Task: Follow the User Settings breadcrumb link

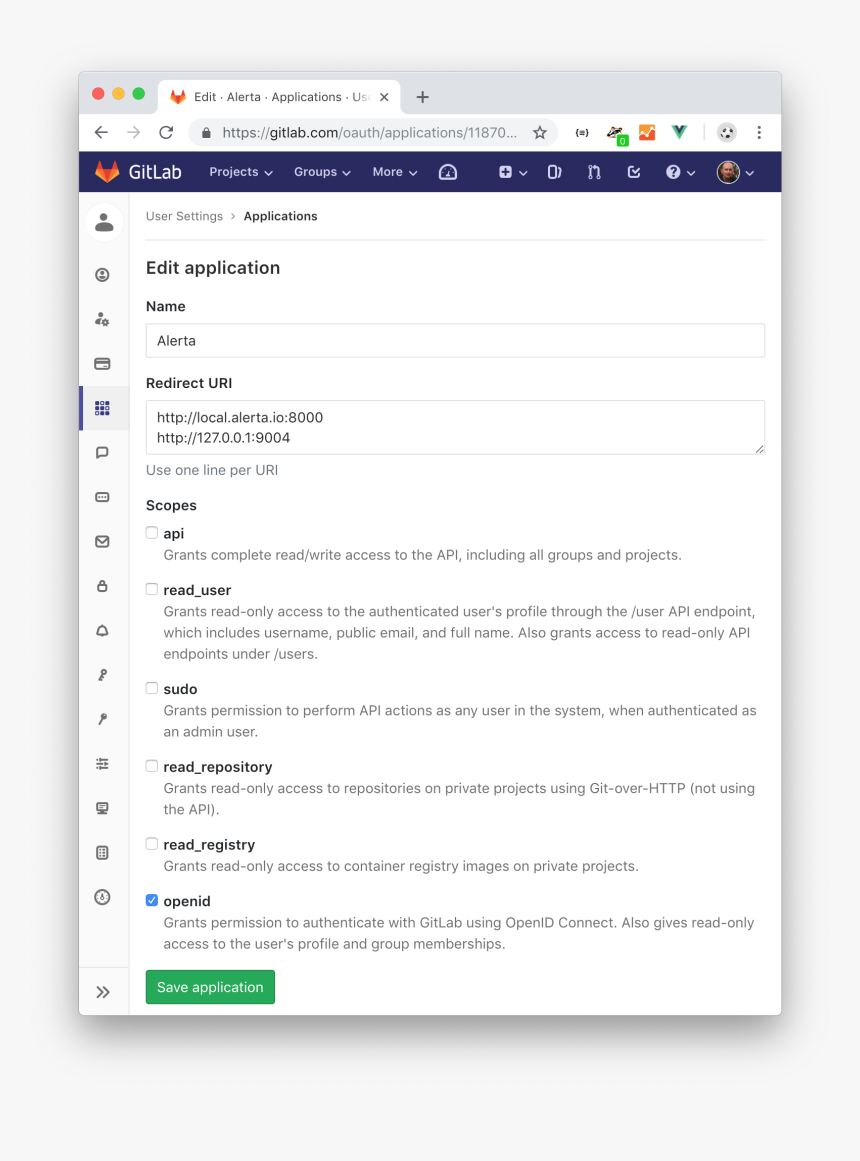Action: click(x=184, y=216)
